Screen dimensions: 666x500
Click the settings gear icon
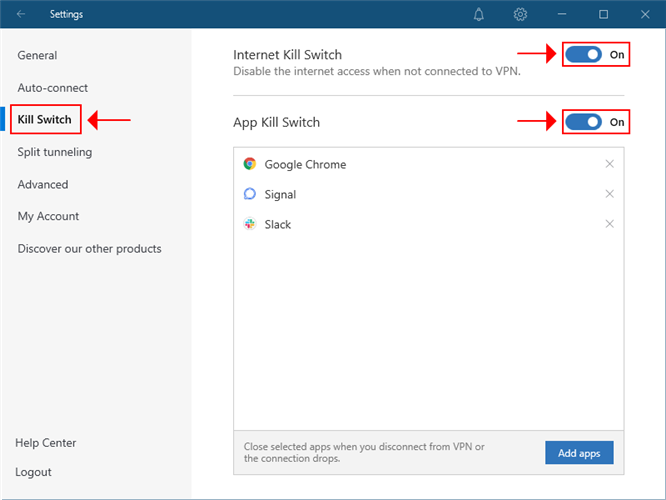point(520,14)
